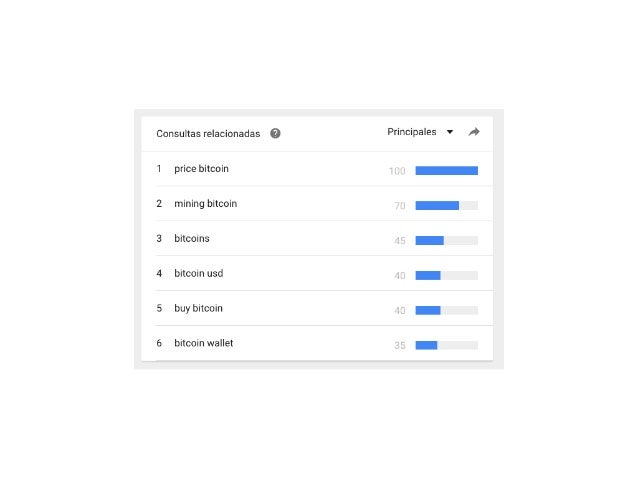Screen dimensions: 638x479
Task: Click the 'Consultas relacionadas' heading
Action: 208,133
